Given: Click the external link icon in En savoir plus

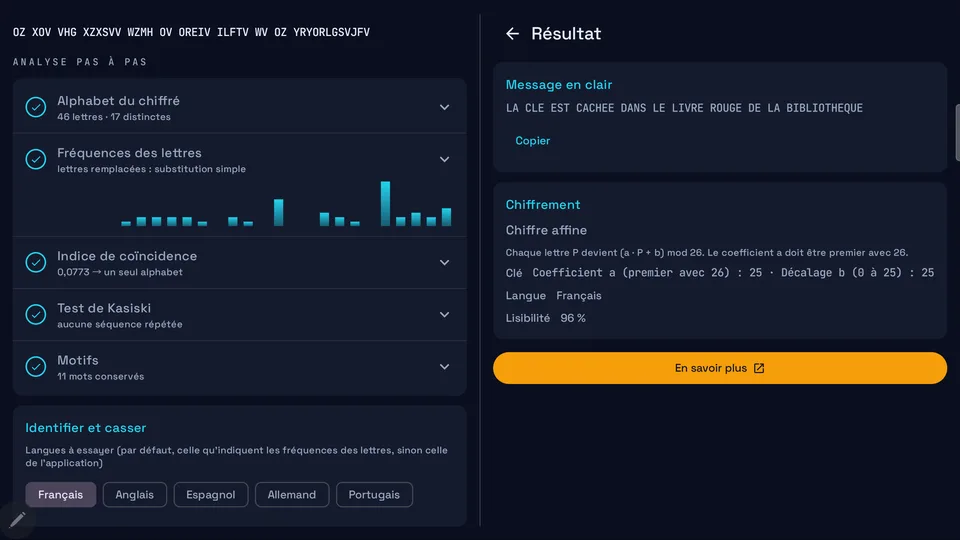Looking at the screenshot, I should click(759, 368).
